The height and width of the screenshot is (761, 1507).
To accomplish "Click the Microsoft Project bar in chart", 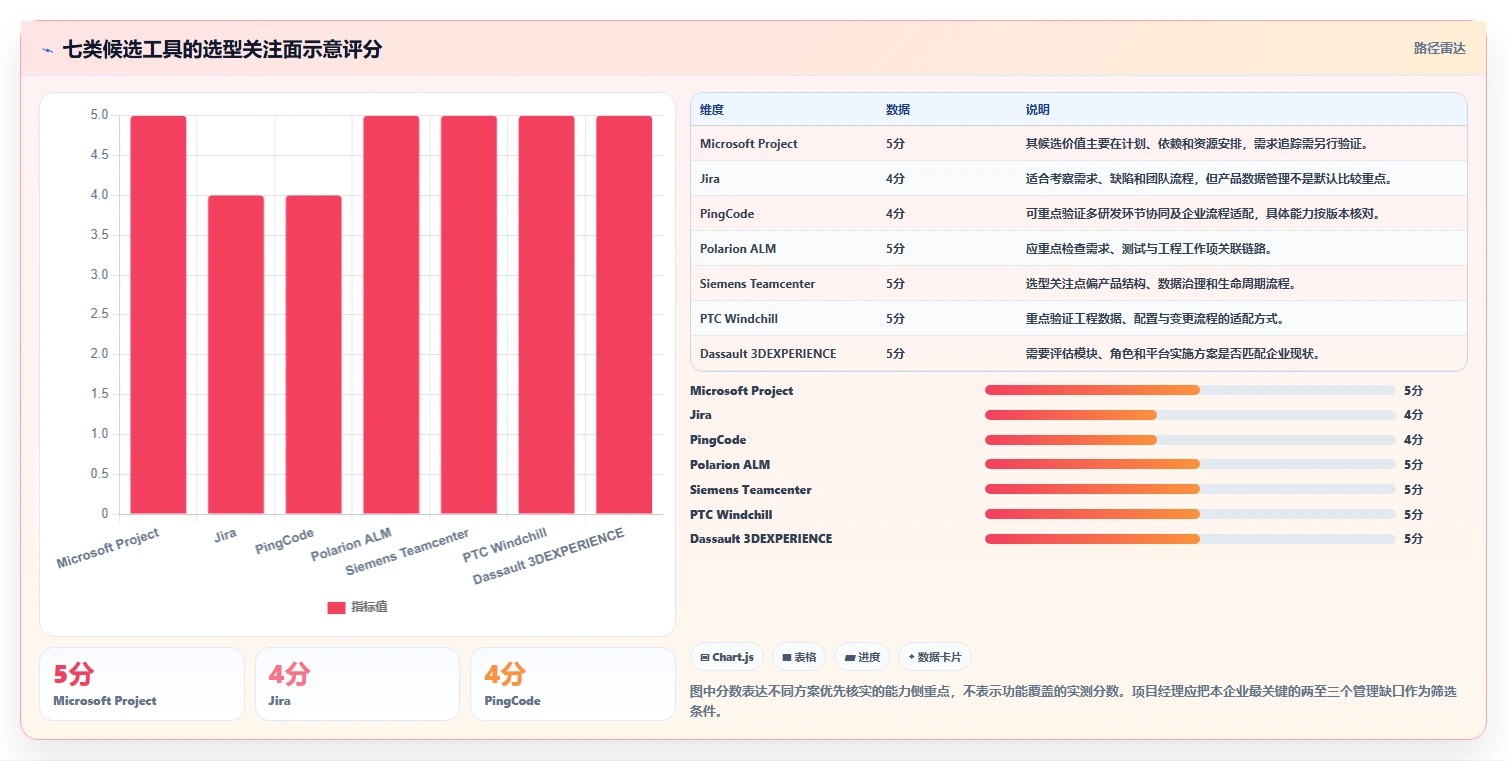I will tap(158, 315).
